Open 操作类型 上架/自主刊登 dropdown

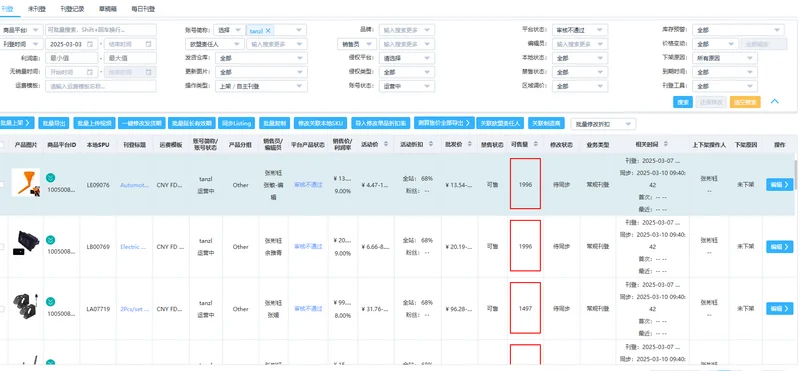point(261,86)
